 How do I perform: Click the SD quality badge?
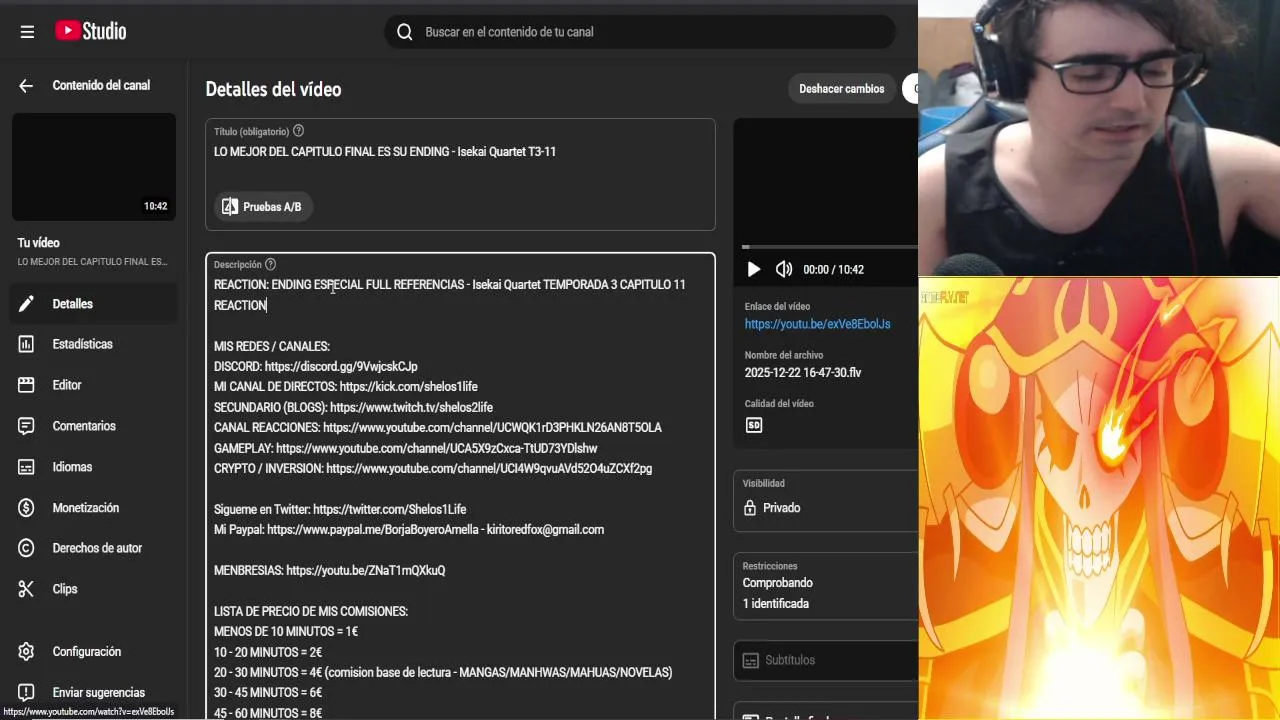tap(754, 425)
